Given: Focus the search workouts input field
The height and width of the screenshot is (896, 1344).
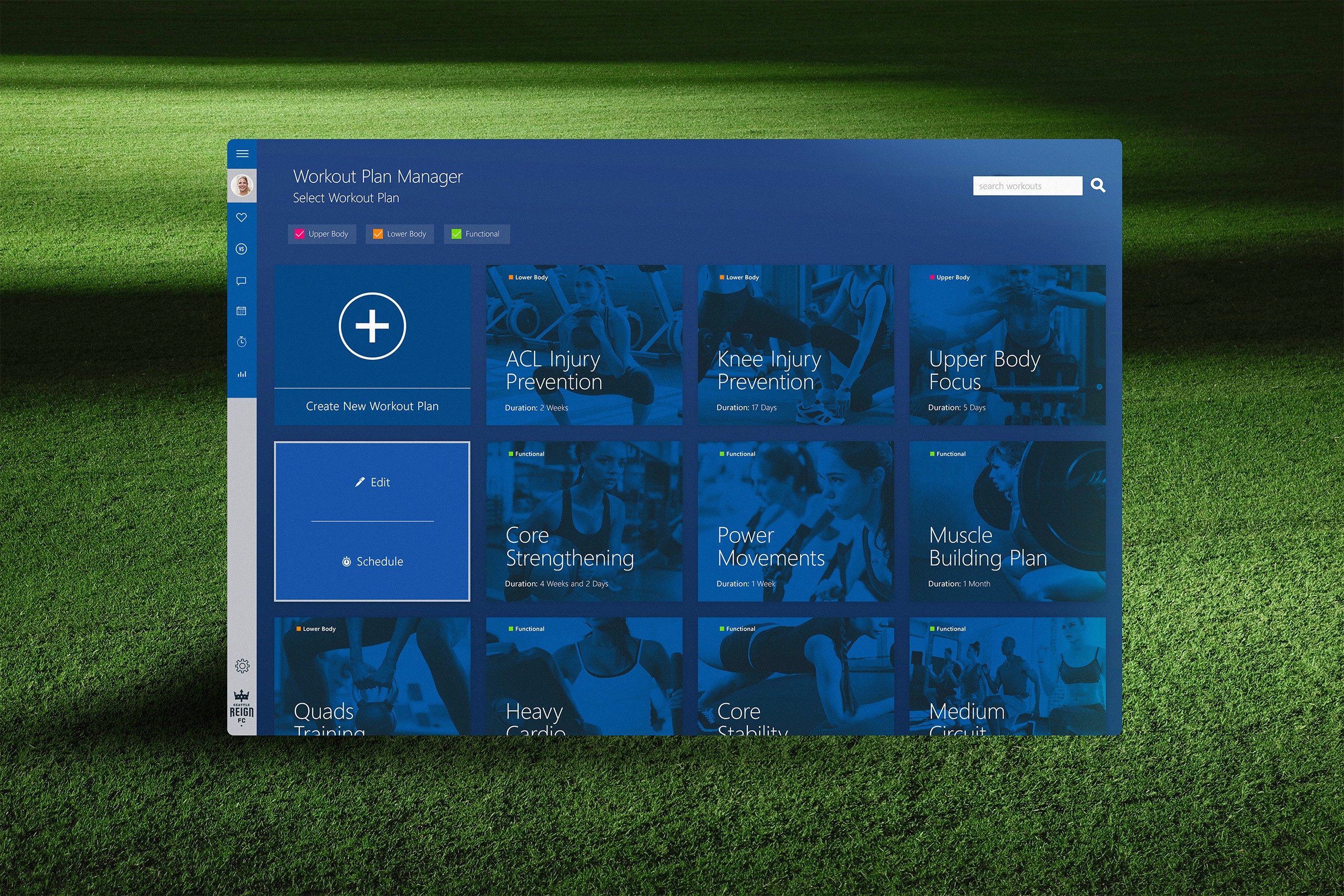Looking at the screenshot, I should tap(1027, 186).
